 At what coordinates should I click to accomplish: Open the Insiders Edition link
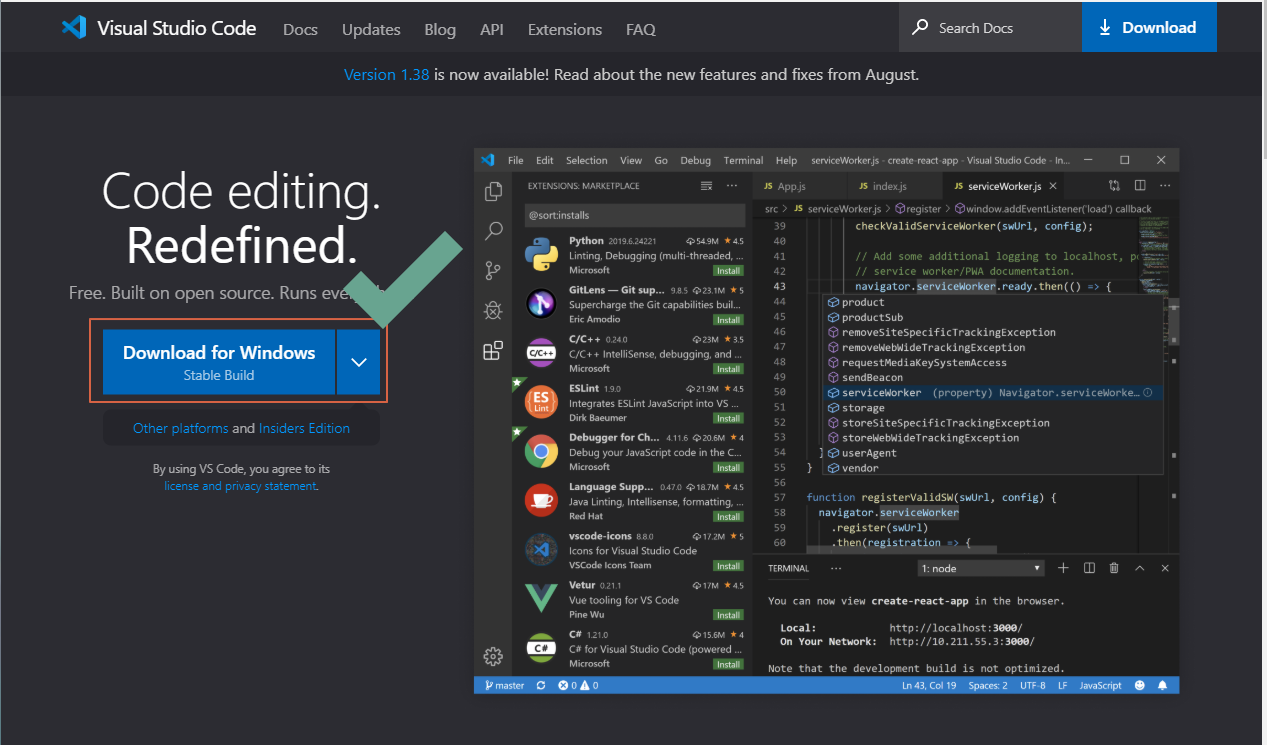tap(304, 428)
